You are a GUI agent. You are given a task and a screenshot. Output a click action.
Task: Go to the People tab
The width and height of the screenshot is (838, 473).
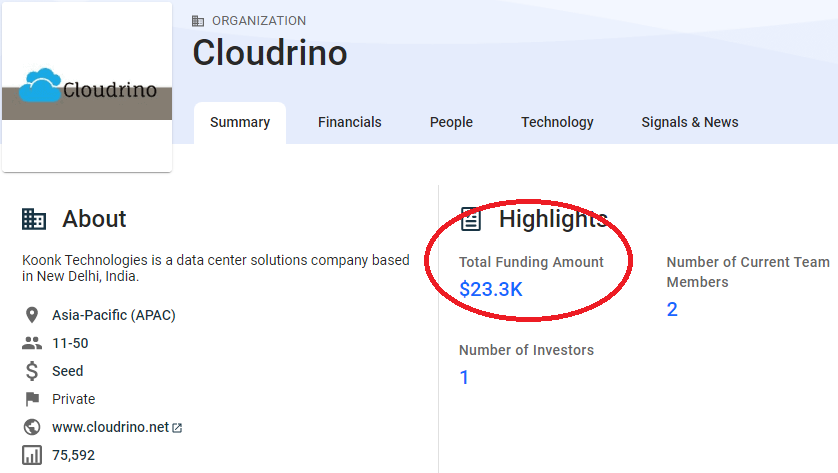[x=451, y=122]
